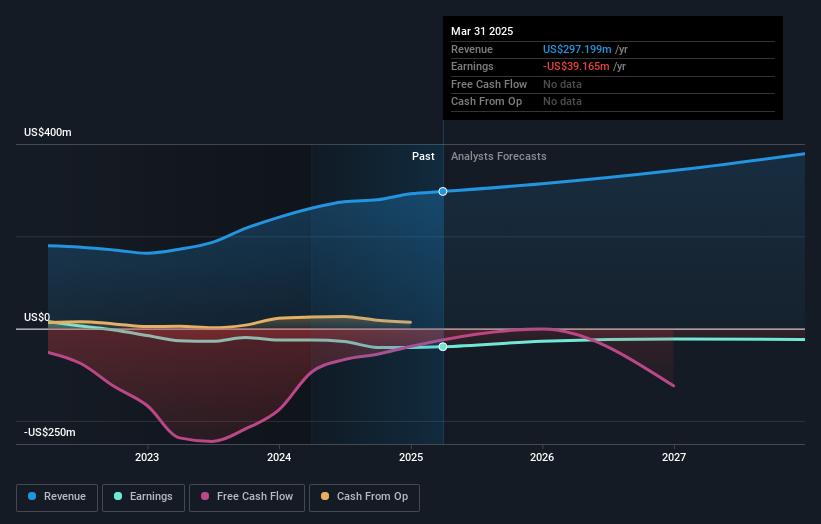This screenshot has width=821, height=524.
Task: Select the Earnings data point marker at Mar 2025
Action: (x=443, y=347)
